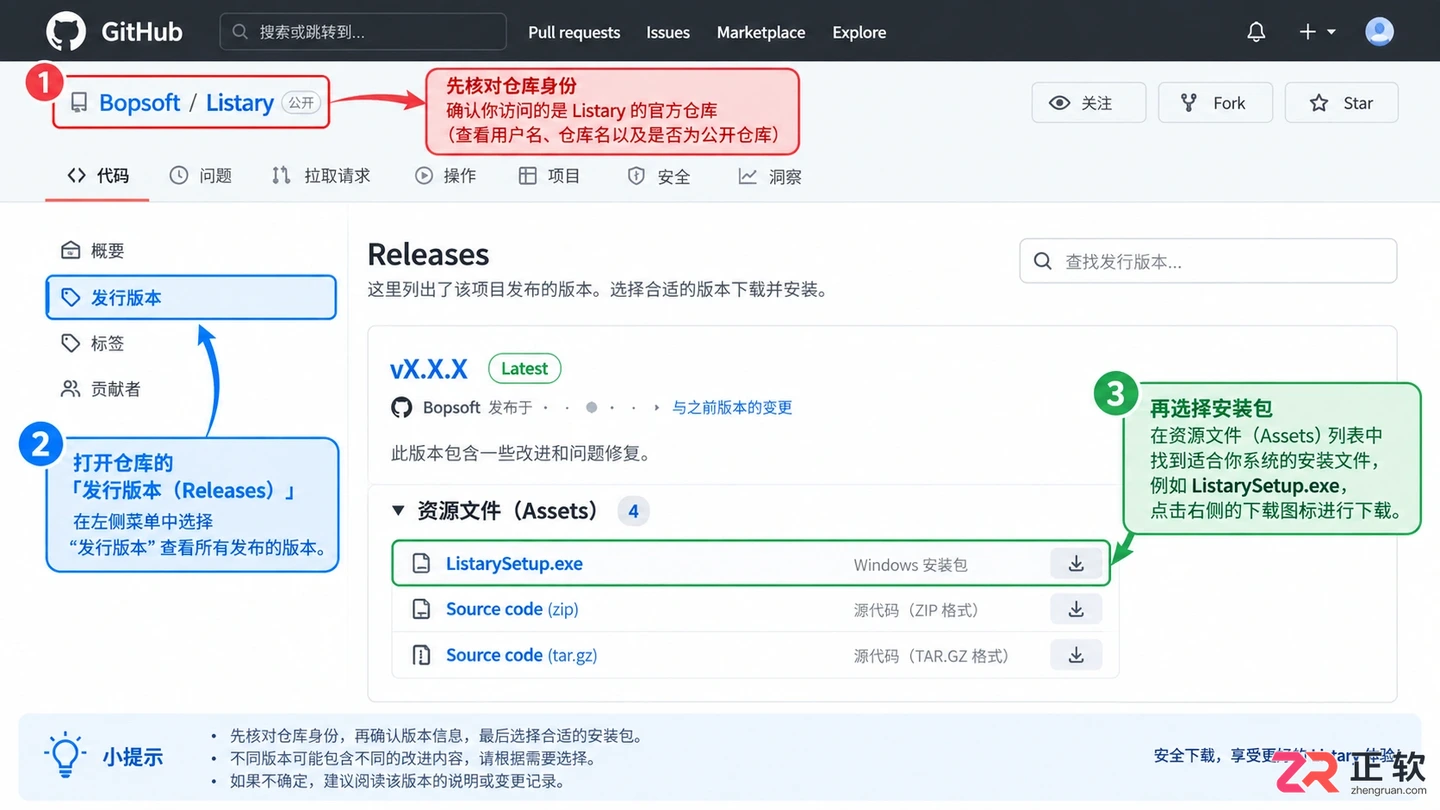Open the 洞察 tab
The height and width of the screenshot is (810, 1440).
(770, 176)
